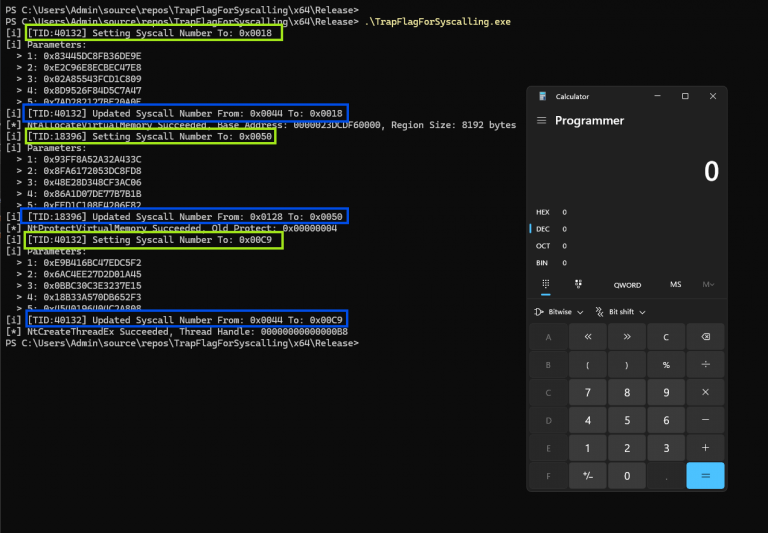
Task: Click digit 4 on the keypad
Action: pos(588,420)
